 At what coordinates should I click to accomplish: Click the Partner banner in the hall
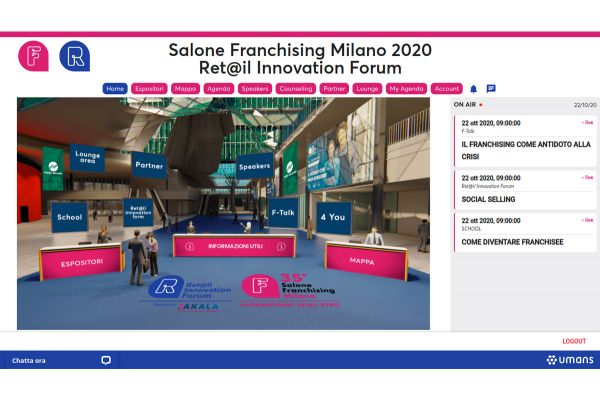pyautogui.click(x=149, y=165)
